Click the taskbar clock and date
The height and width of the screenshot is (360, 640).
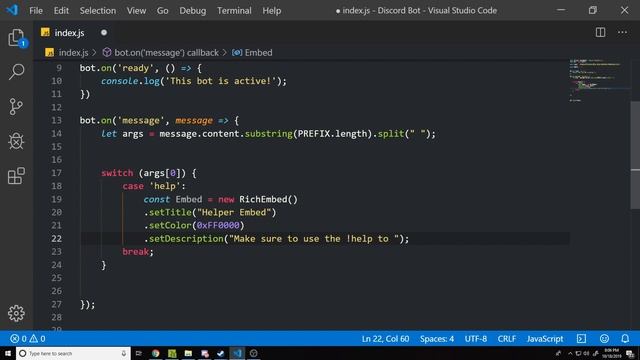pos(611,353)
